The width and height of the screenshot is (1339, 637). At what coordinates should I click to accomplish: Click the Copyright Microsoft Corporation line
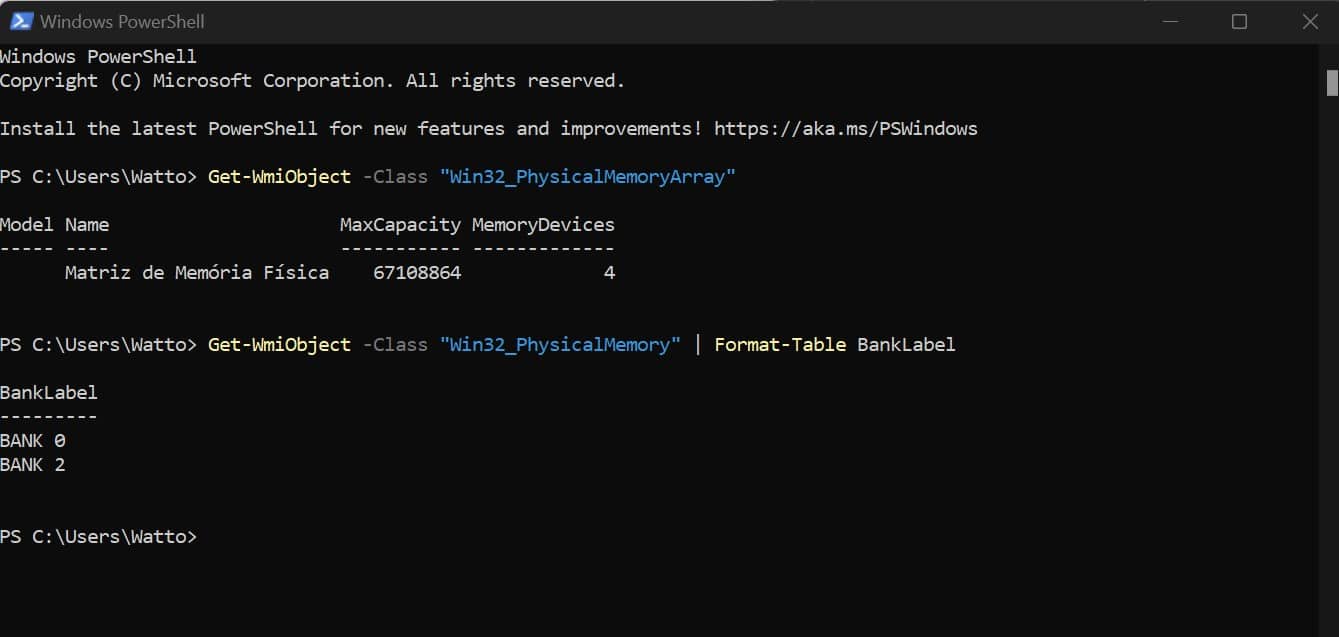[x=312, y=81]
